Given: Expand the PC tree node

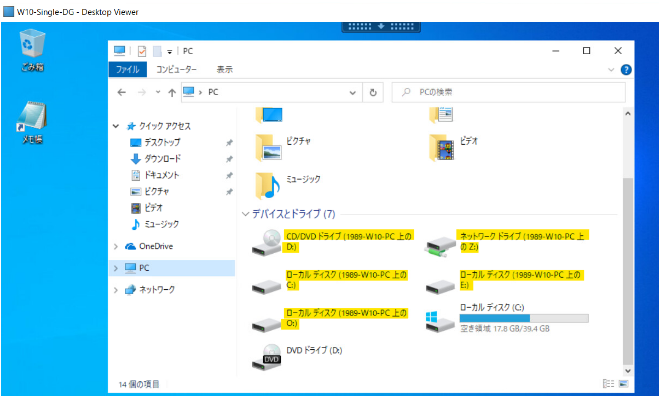Looking at the screenshot, I should point(116,268).
